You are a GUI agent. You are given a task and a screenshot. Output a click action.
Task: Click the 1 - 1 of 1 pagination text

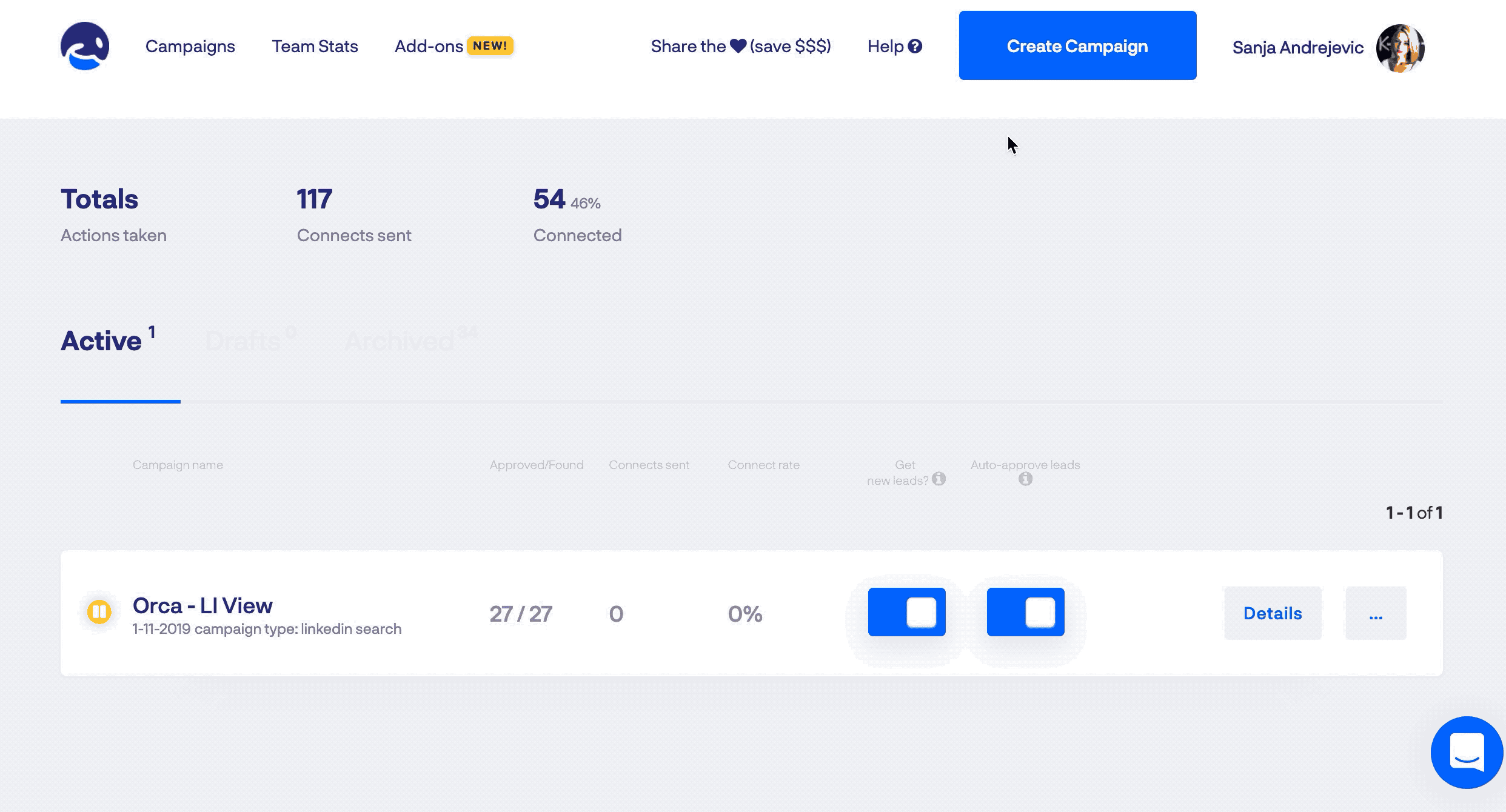(1414, 513)
